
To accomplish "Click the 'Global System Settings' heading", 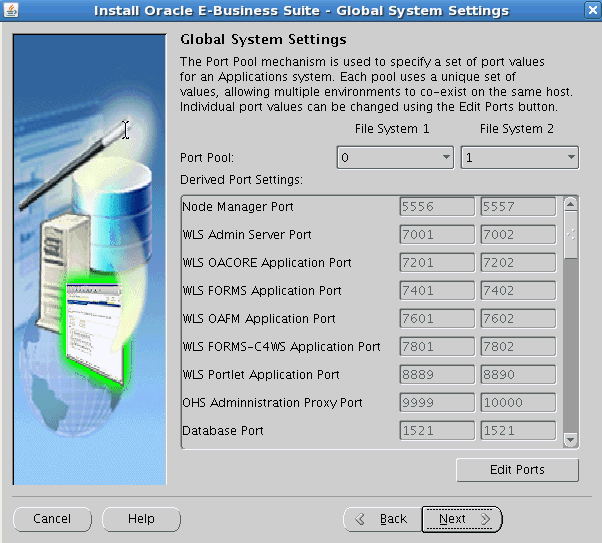I will pyautogui.click(x=263, y=40).
